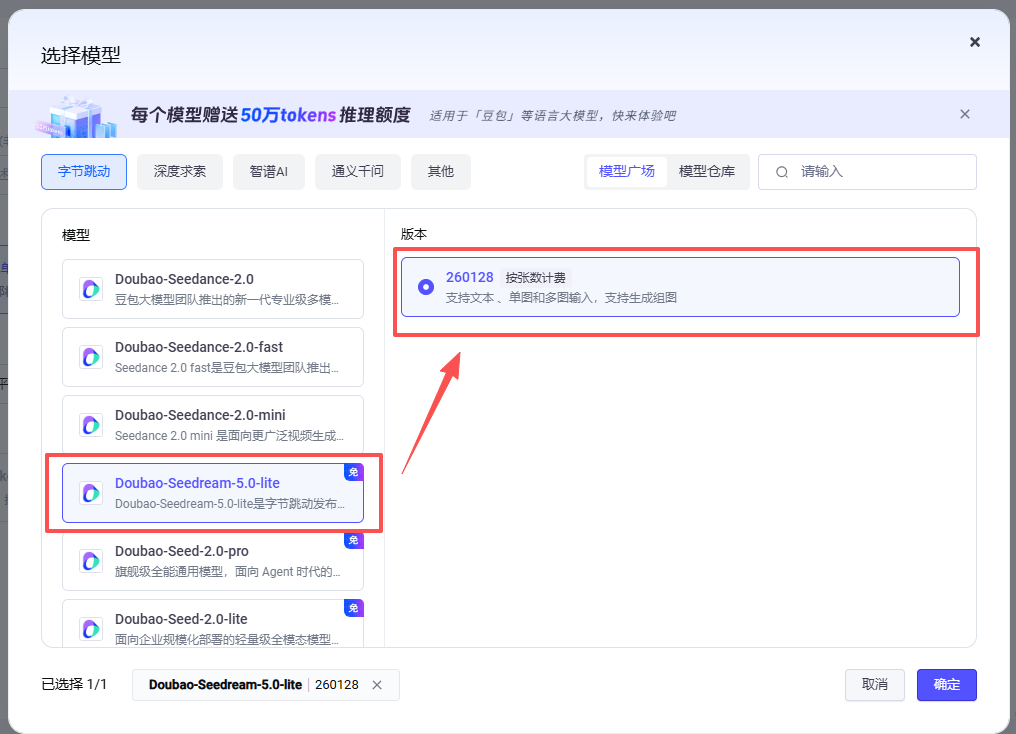Select the Doubao-Seedream-5.0-lite model card
Viewport: 1016px width, 734px height.
point(213,493)
